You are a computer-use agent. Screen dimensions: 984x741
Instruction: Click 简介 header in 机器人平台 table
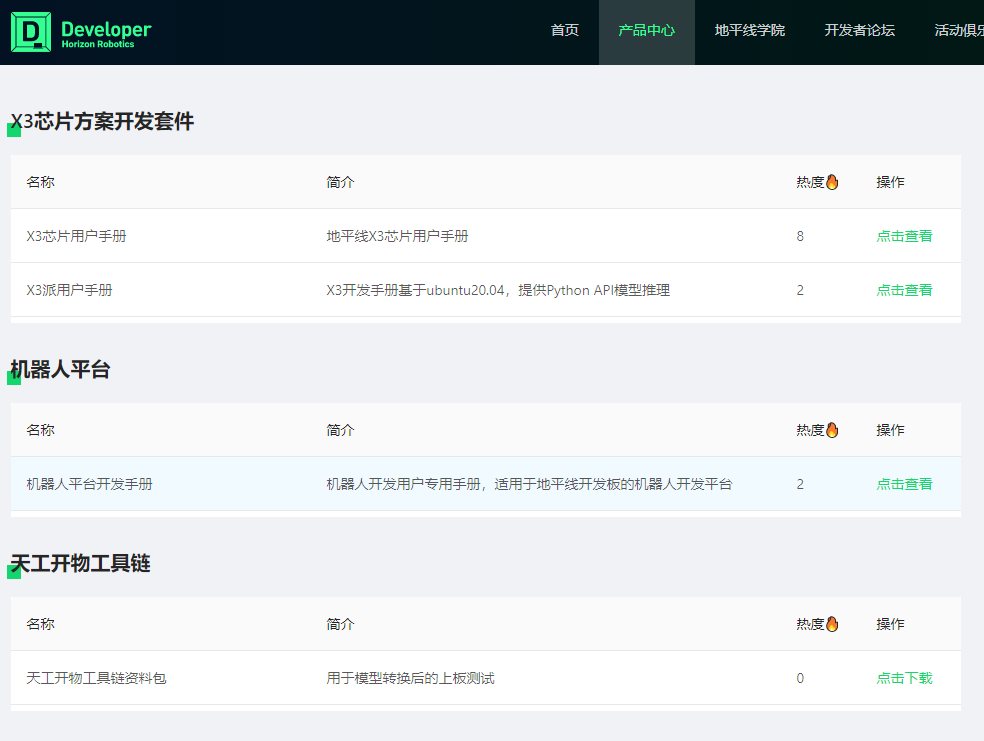point(341,430)
